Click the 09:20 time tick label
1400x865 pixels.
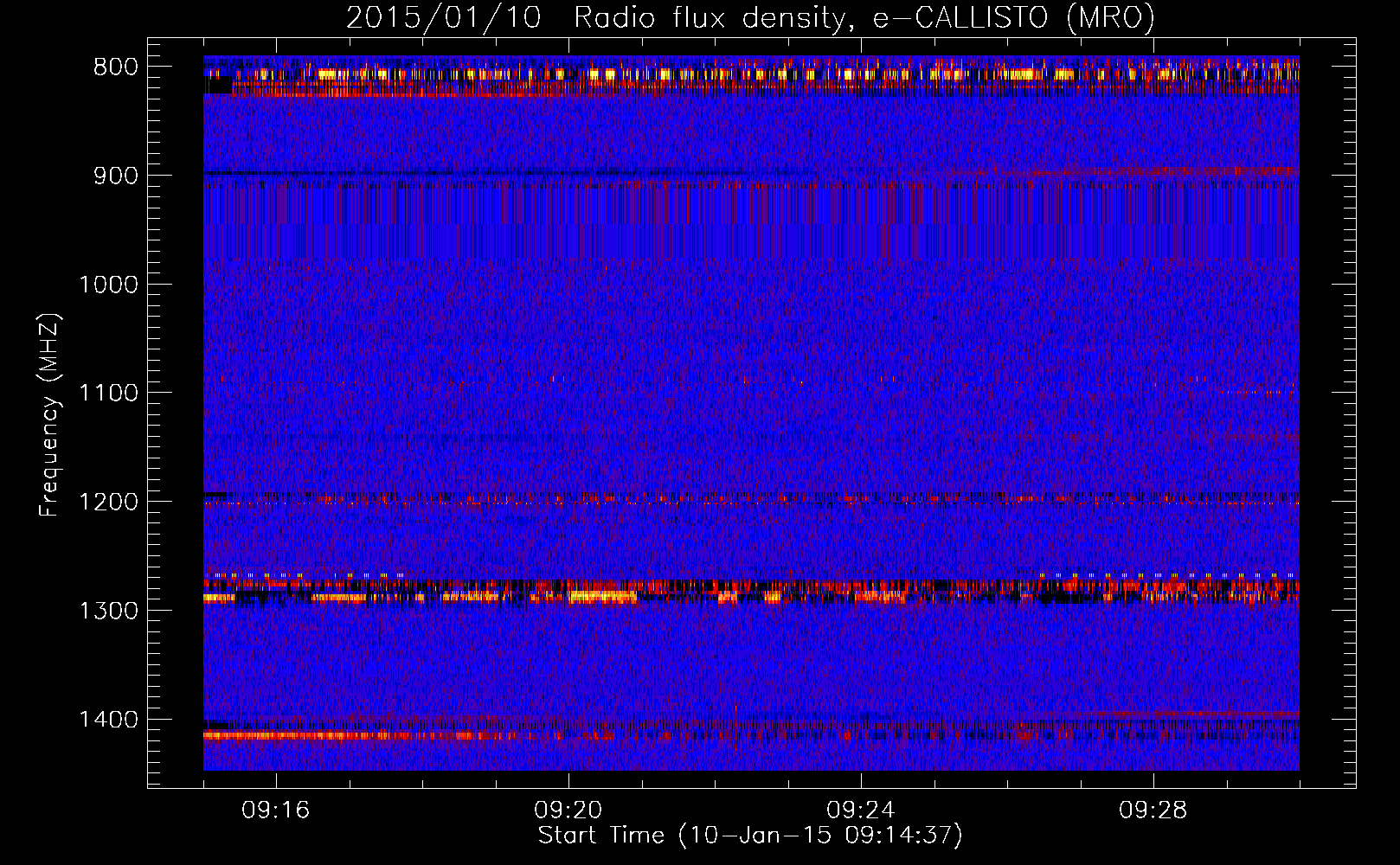pyautogui.click(x=568, y=811)
